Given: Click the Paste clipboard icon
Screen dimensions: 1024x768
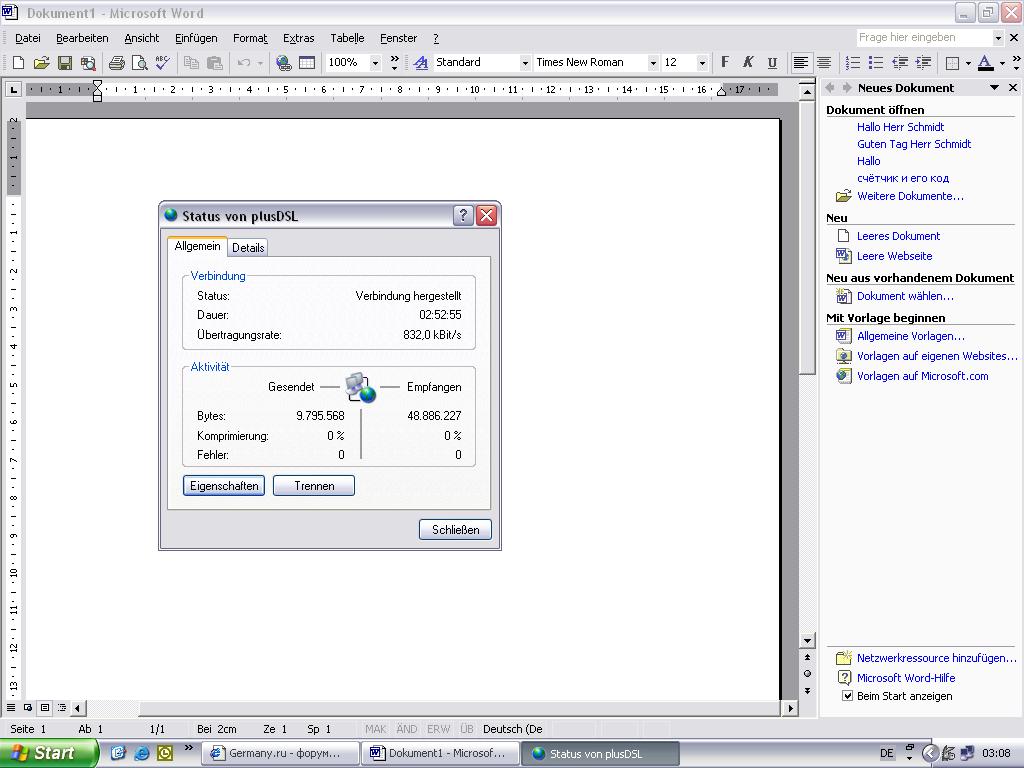Looking at the screenshot, I should tap(214, 63).
